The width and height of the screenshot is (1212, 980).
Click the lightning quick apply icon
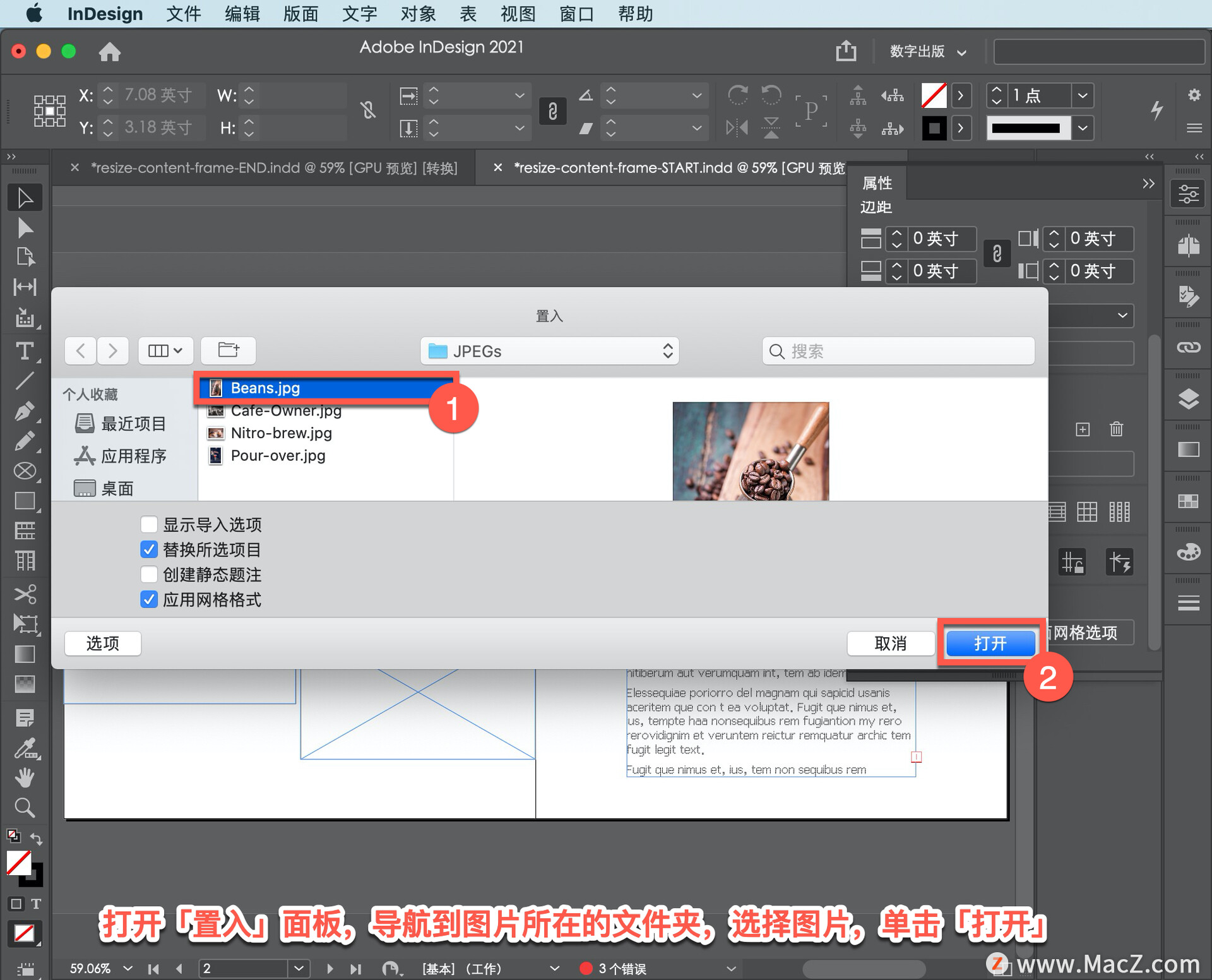click(1156, 111)
